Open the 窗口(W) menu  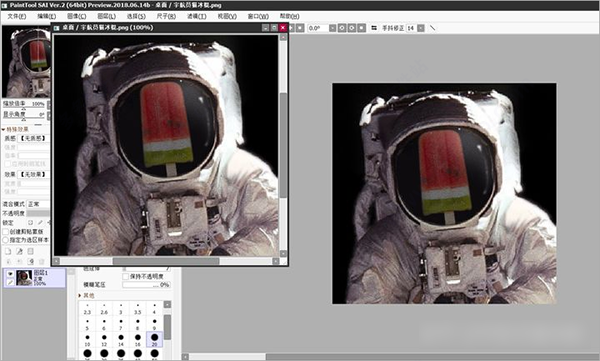258,16
